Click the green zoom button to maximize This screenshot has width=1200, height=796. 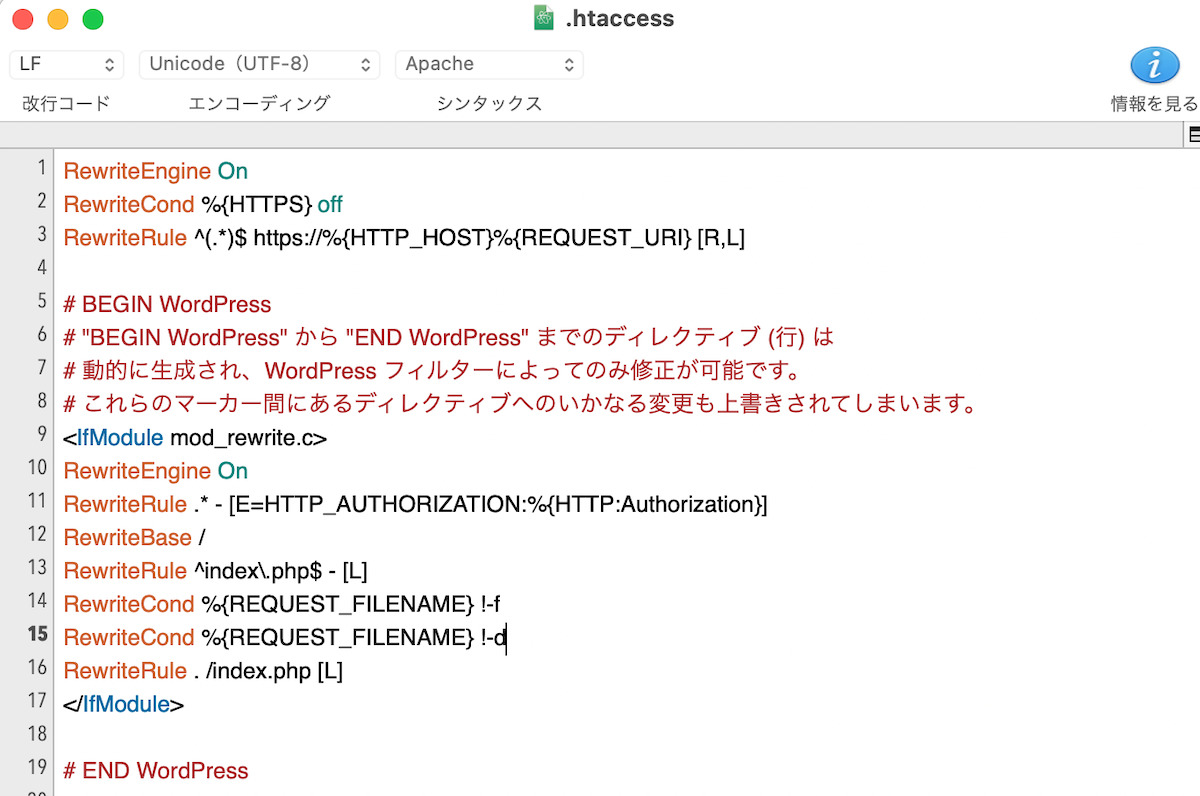click(90, 17)
